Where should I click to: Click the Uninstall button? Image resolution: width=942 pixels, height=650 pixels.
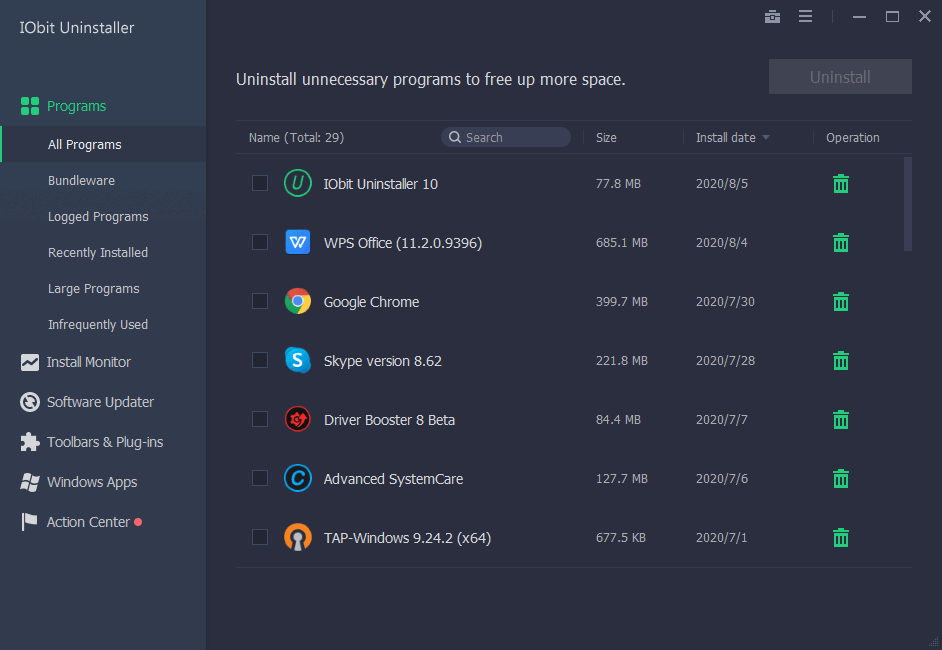click(x=840, y=76)
